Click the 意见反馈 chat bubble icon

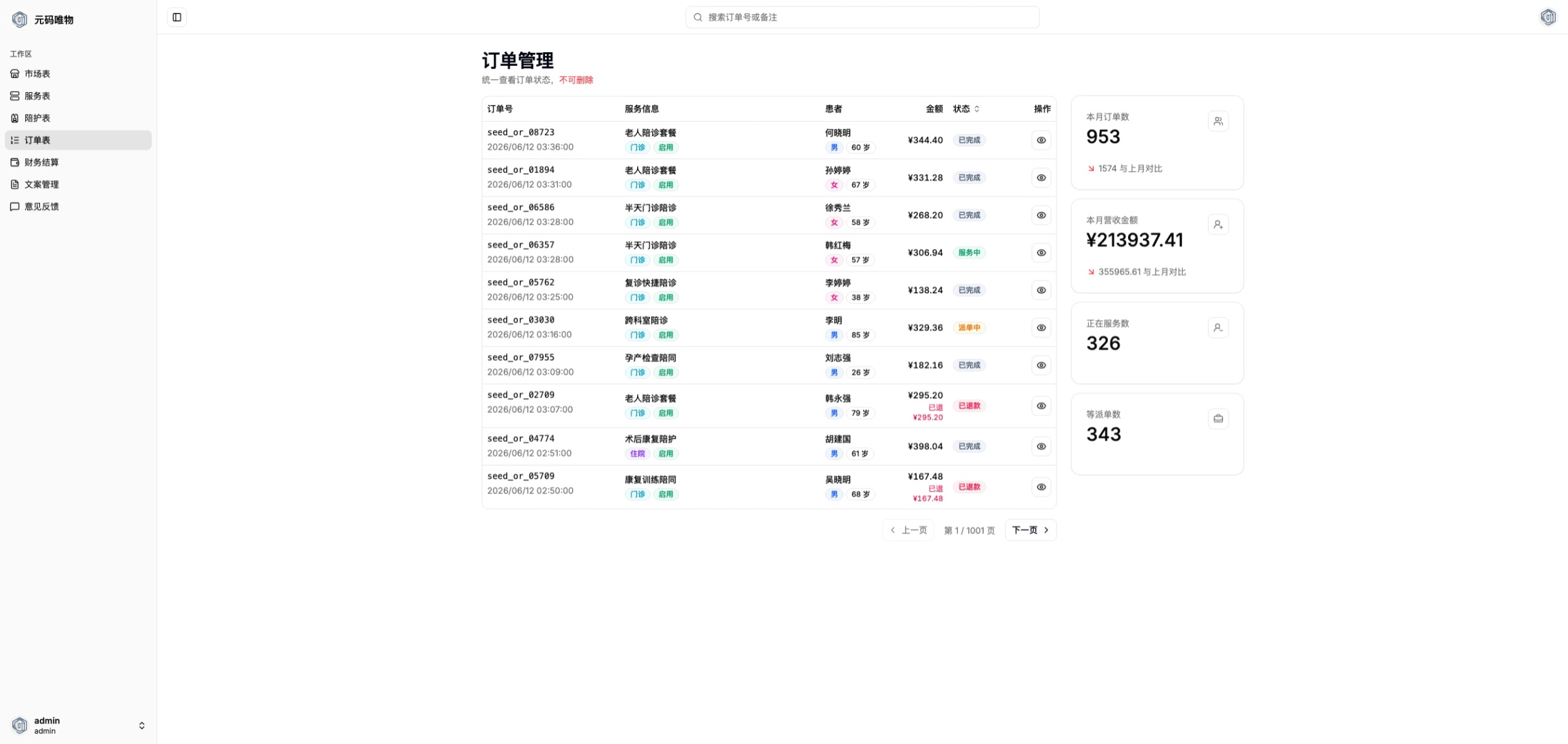15,207
